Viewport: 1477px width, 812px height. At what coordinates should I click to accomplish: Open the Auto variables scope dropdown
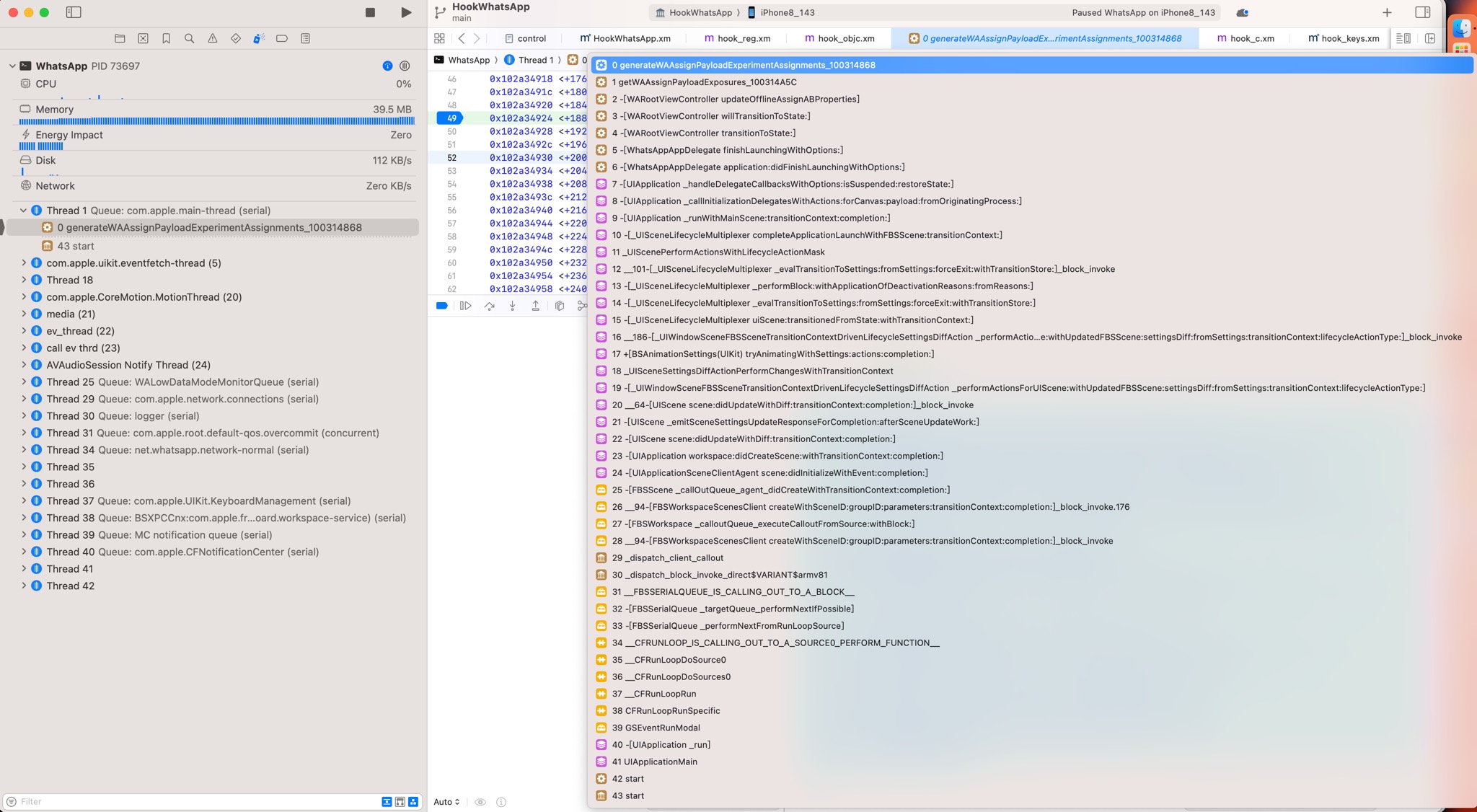pyautogui.click(x=446, y=802)
